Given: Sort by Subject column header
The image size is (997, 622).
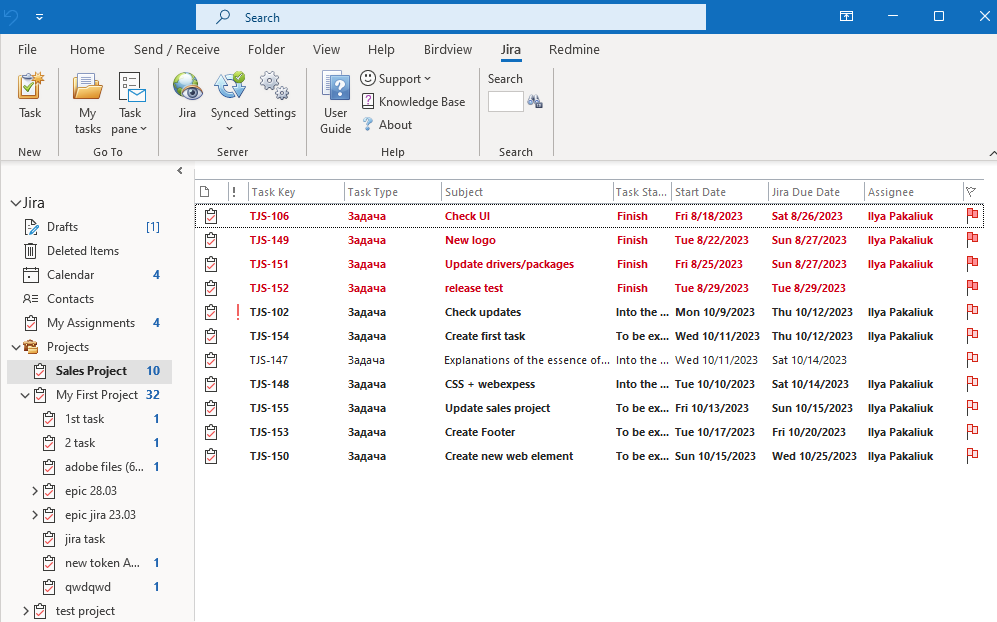Looking at the screenshot, I should pyautogui.click(x=527, y=192).
